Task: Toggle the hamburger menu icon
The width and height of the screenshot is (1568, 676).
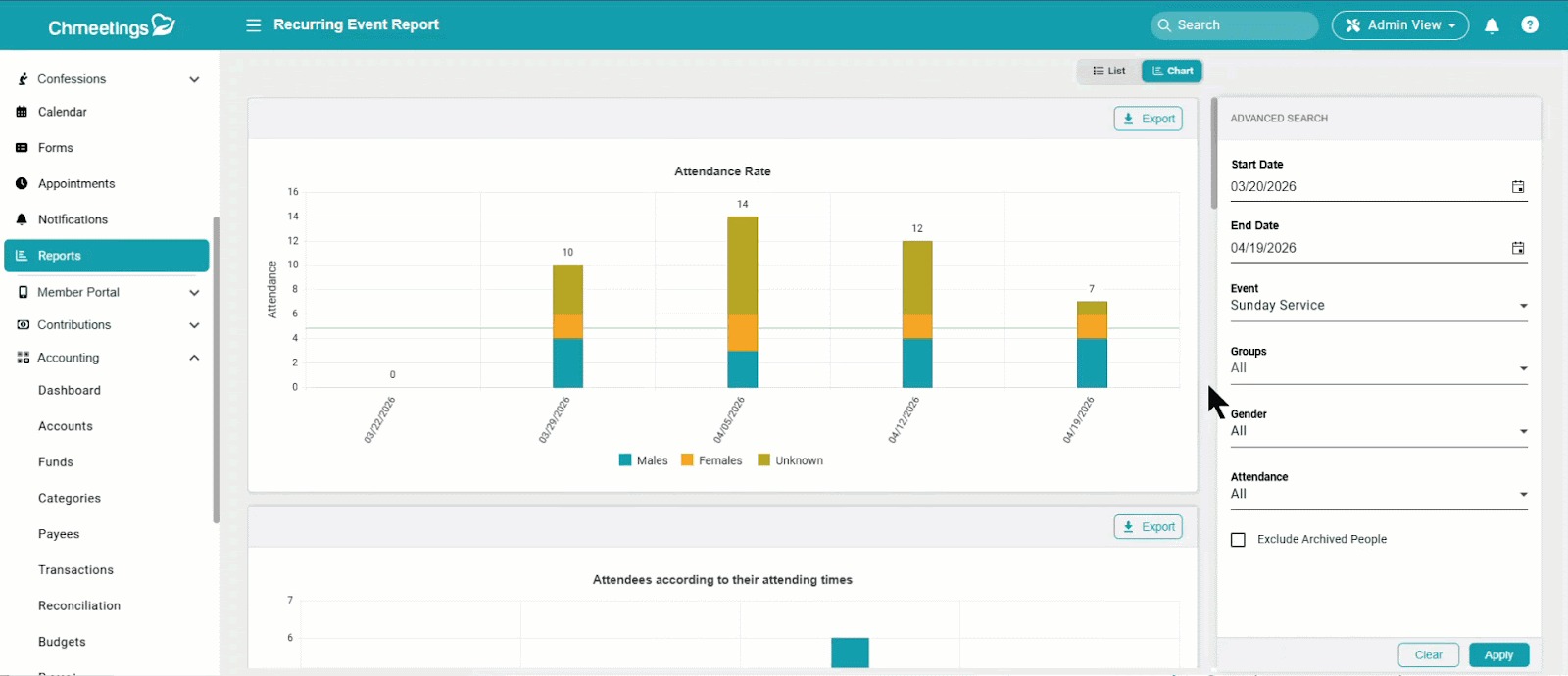Action: click(x=253, y=25)
